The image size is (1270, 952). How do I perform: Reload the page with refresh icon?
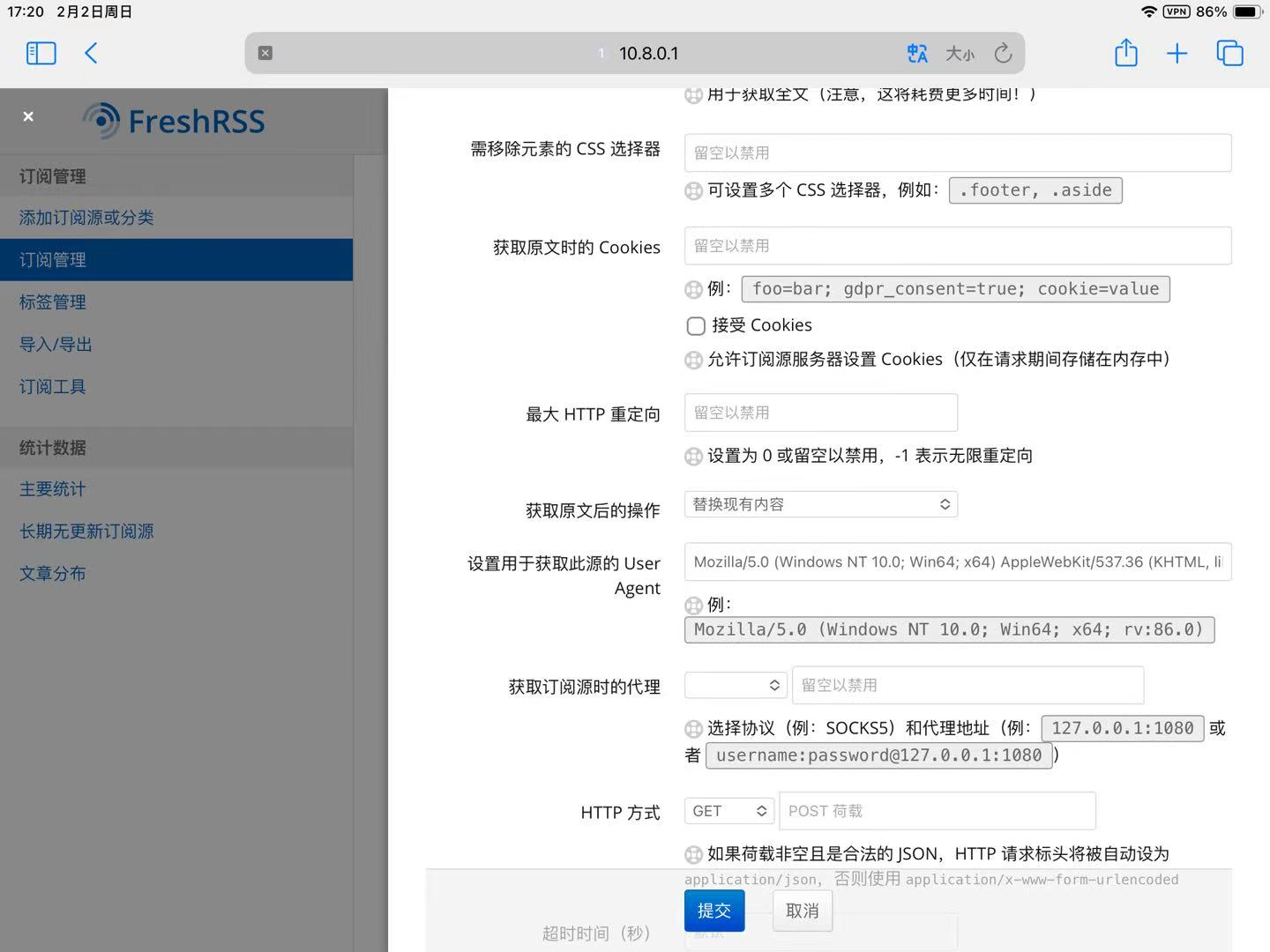coord(1003,53)
